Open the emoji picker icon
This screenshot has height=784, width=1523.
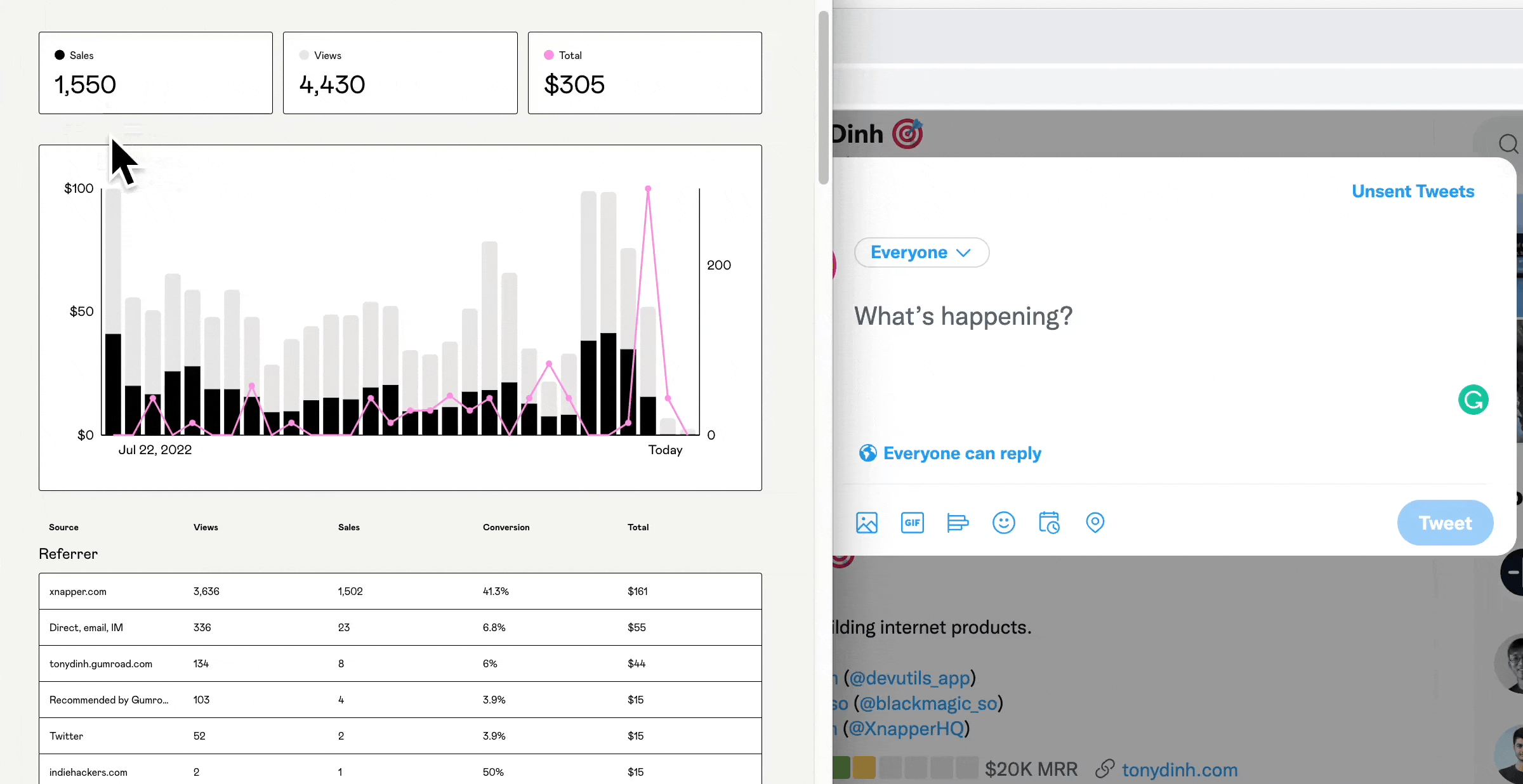point(1003,523)
